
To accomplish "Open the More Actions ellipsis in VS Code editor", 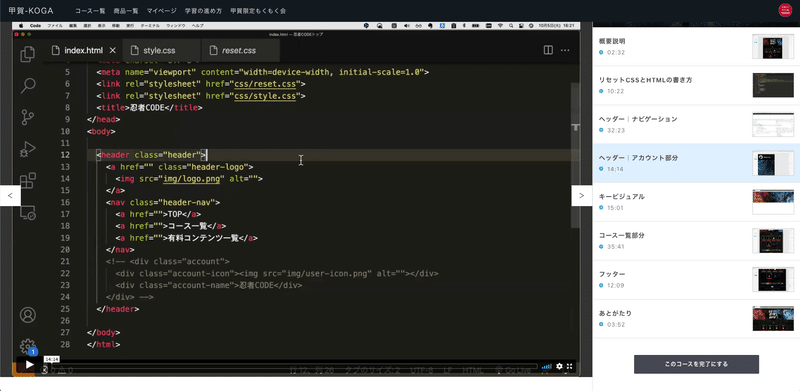I will (x=565, y=50).
